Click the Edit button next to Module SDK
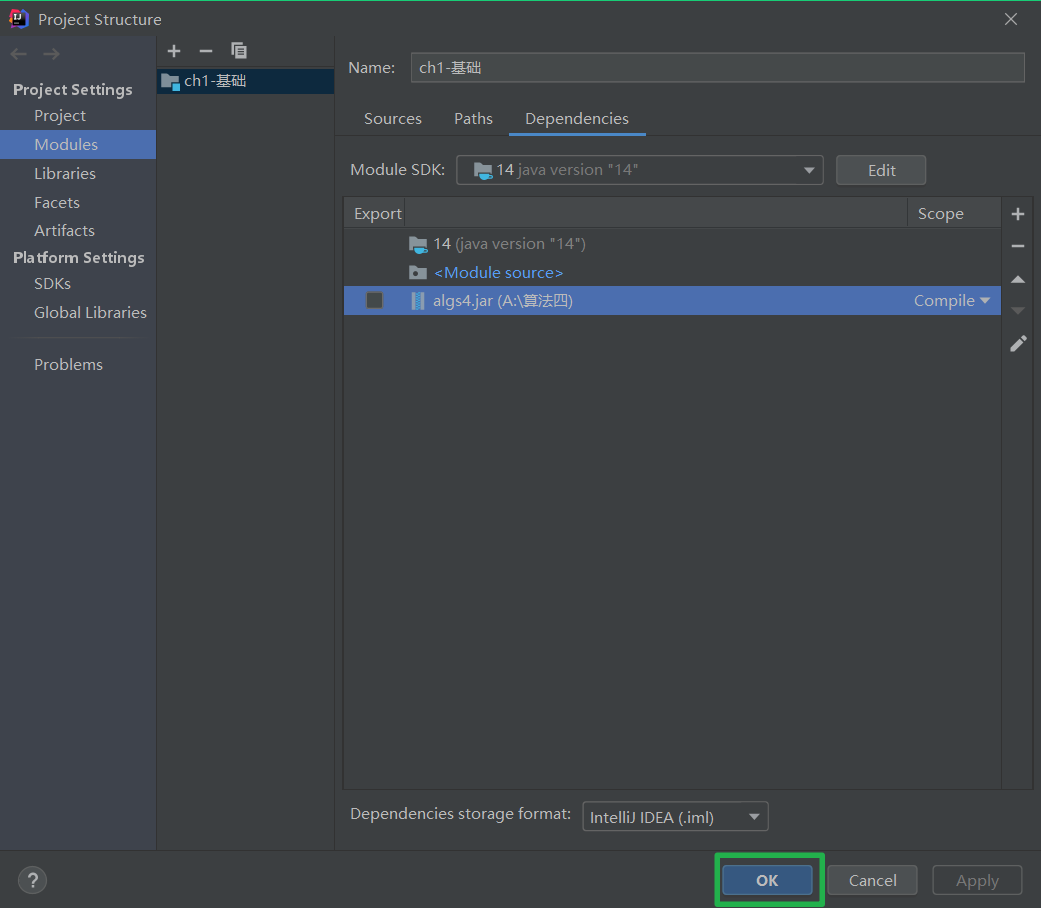This screenshot has height=908, width=1041. point(880,170)
